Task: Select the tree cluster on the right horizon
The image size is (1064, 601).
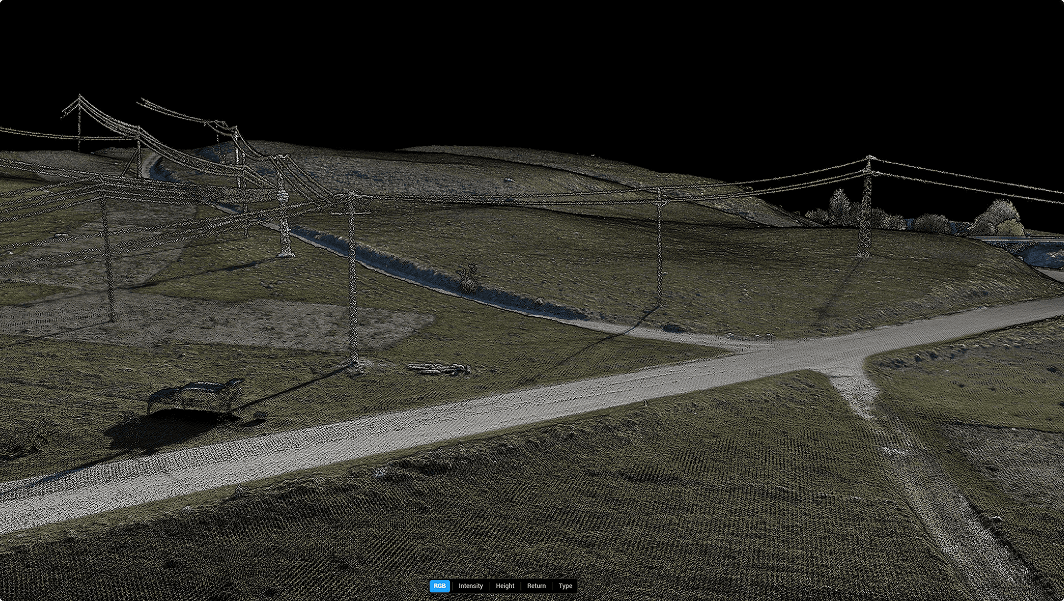Action: tap(997, 217)
